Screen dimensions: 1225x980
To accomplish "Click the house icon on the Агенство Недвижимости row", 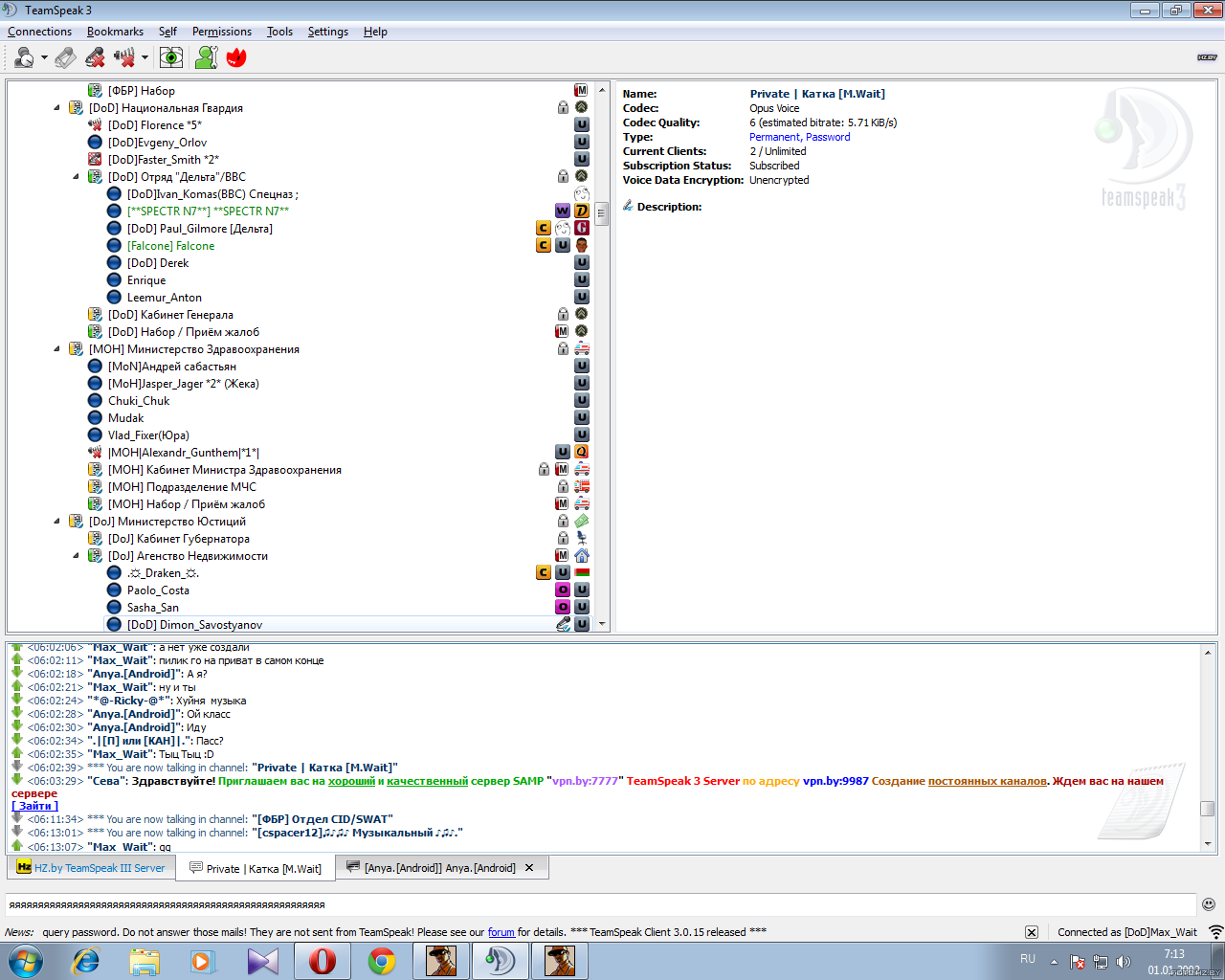I will pyautogui.click(x=582, y=555).
